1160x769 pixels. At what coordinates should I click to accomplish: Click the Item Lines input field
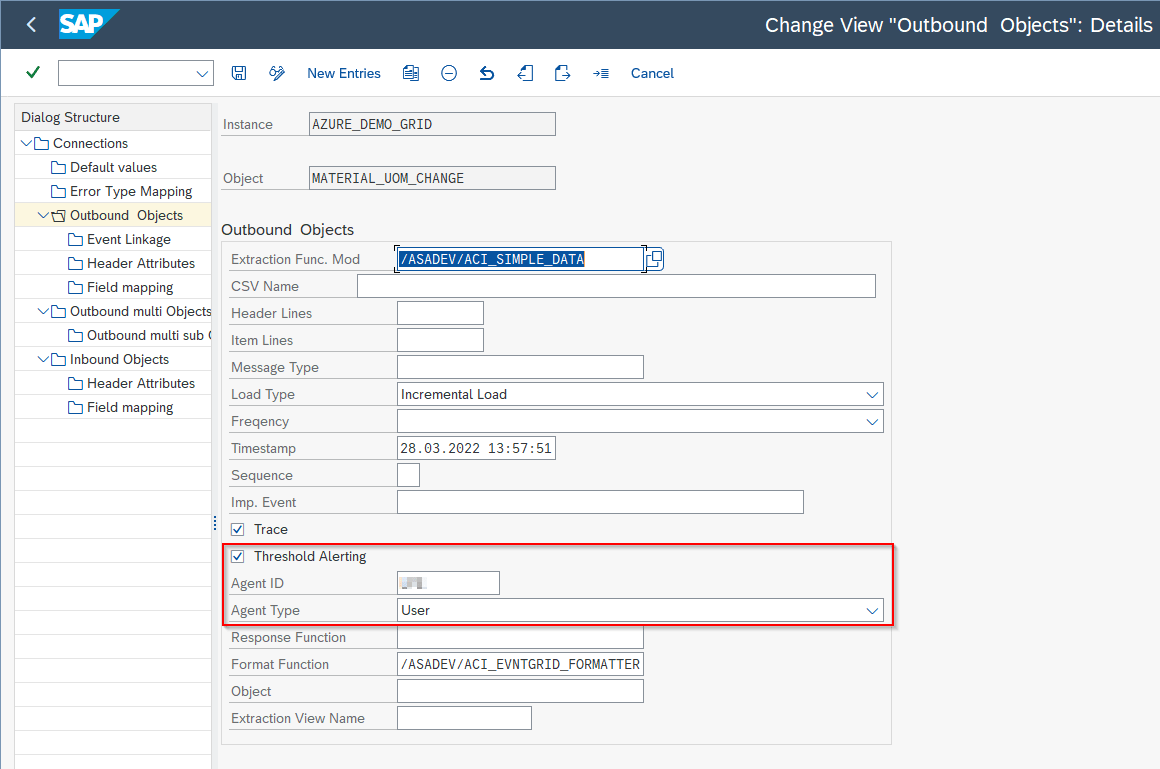[440, 340]
